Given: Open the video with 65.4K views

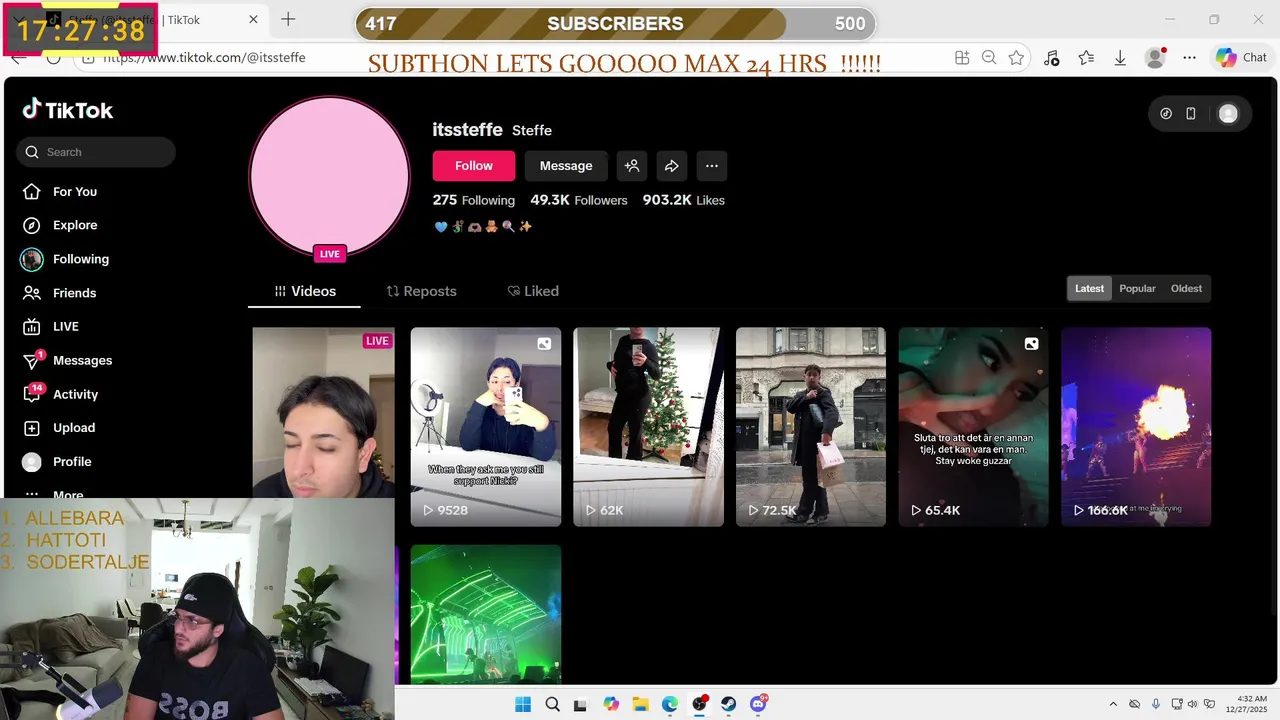Looking at the screenshot, I should (974, 427).
